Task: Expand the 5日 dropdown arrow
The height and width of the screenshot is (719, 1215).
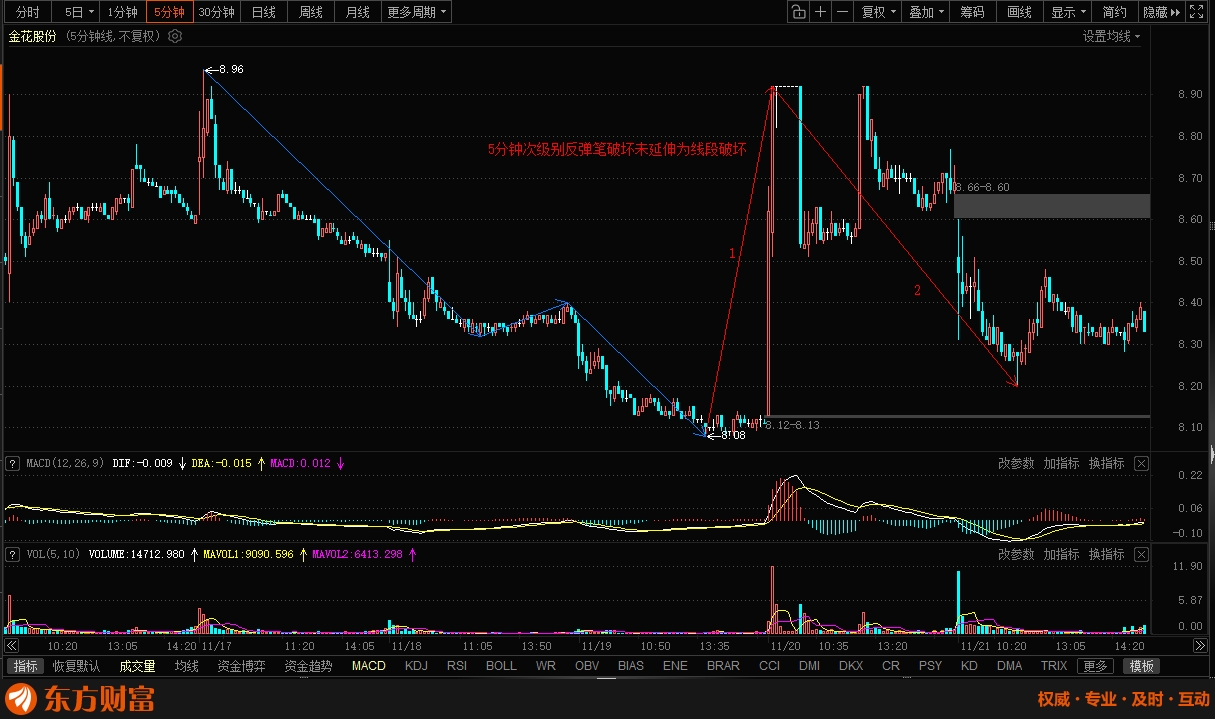Action: 92,12
